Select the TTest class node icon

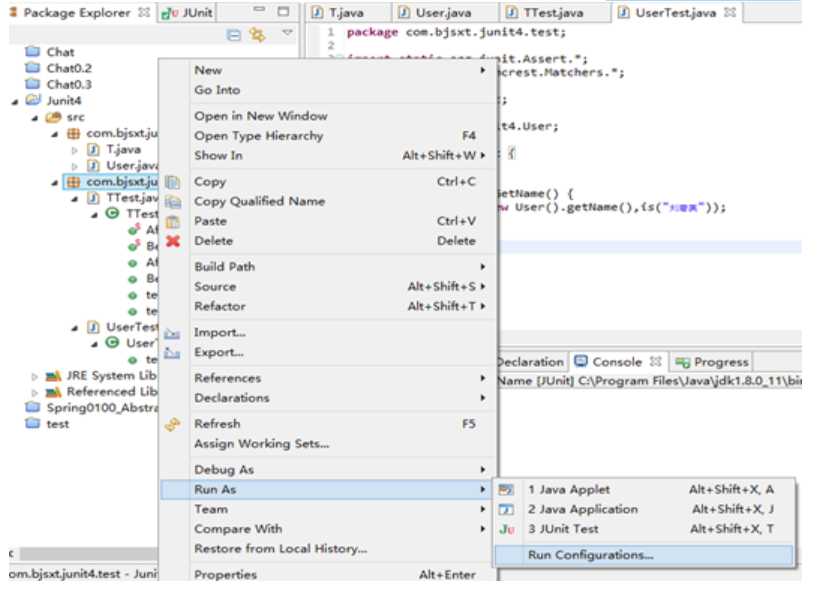(x=112, y=213)
